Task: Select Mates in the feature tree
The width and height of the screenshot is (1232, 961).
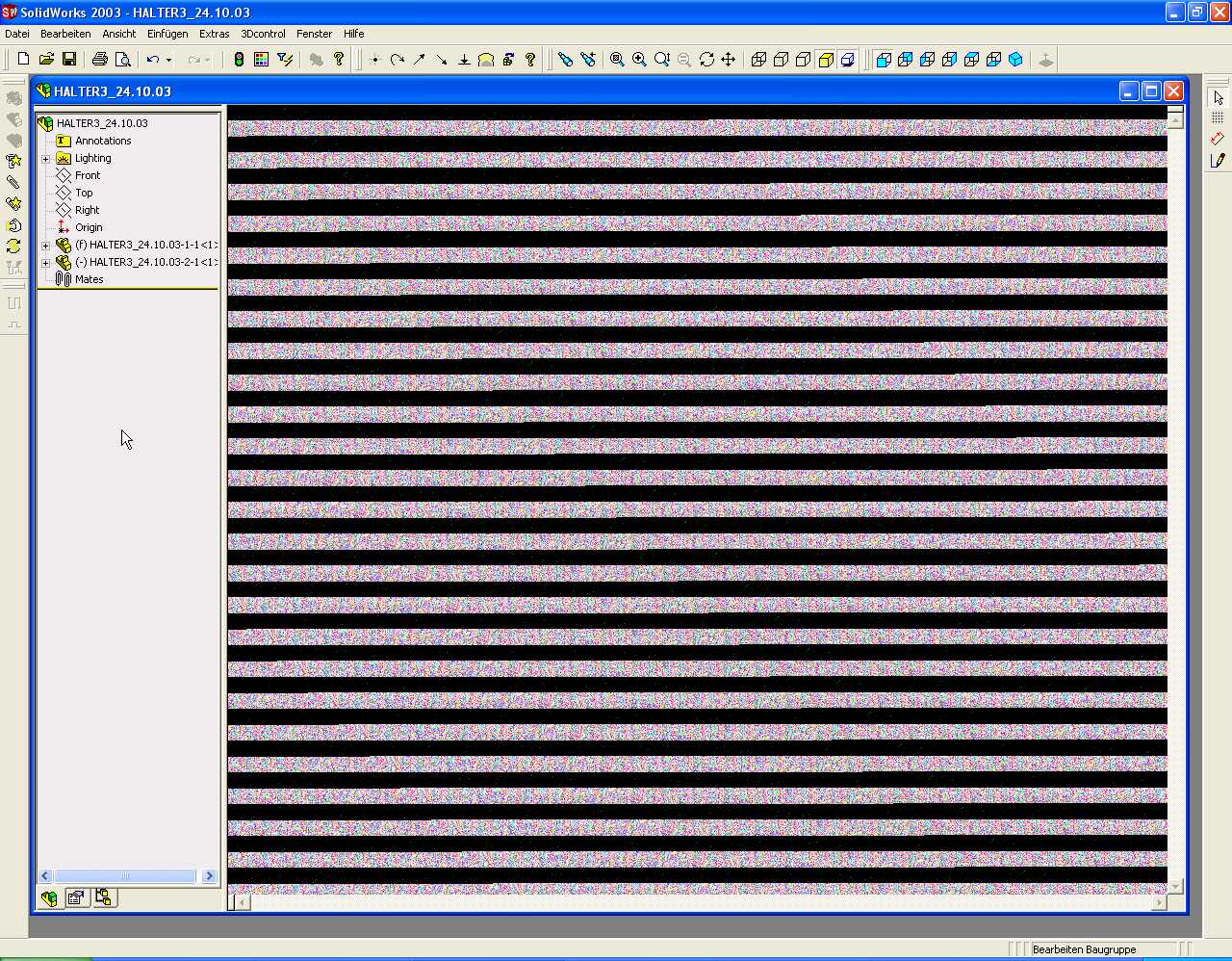Action: (x=89, y=279)
